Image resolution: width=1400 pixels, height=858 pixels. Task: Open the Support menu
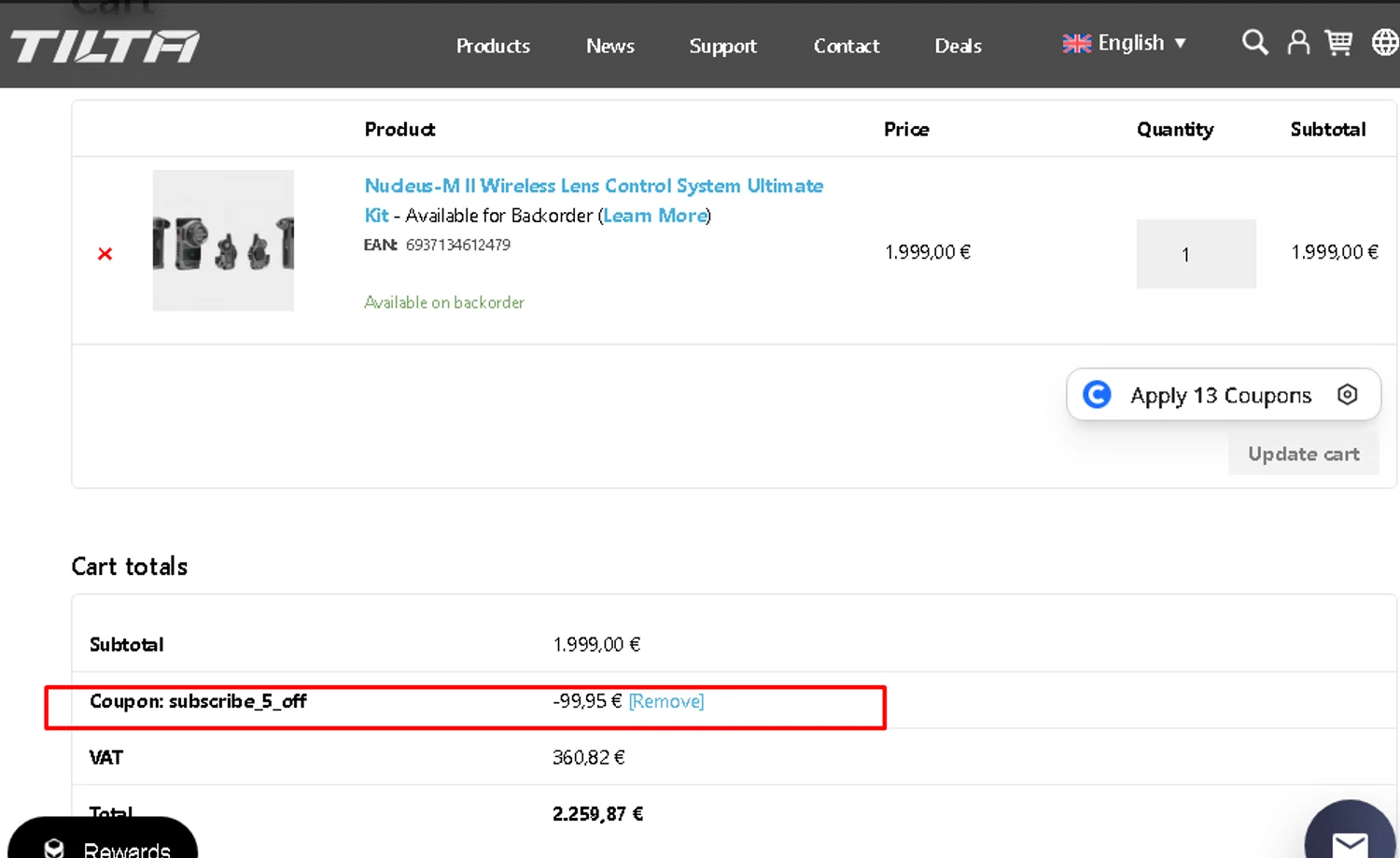(722, 46)
